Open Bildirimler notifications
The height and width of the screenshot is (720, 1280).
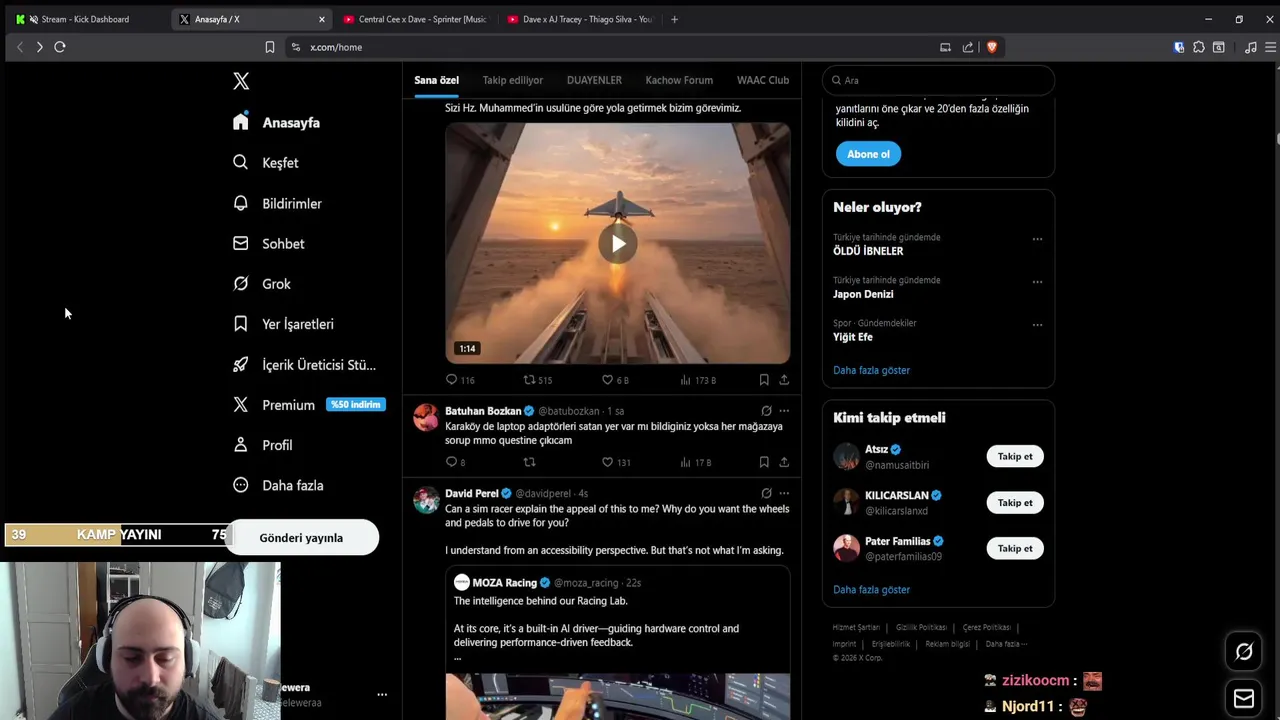tap(277, 203)
